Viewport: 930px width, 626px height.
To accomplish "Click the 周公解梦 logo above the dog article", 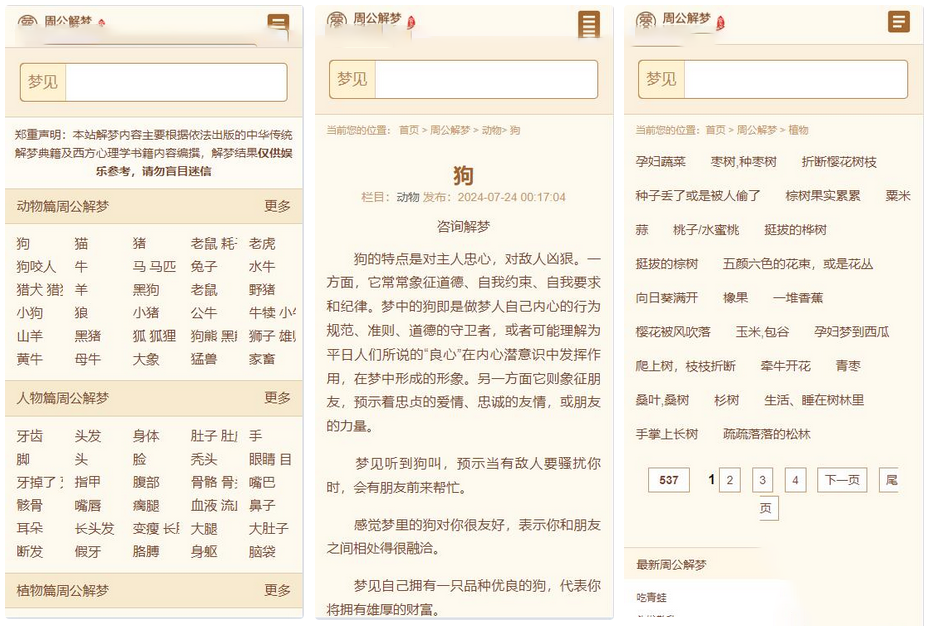I will click(x=371, y=19).
